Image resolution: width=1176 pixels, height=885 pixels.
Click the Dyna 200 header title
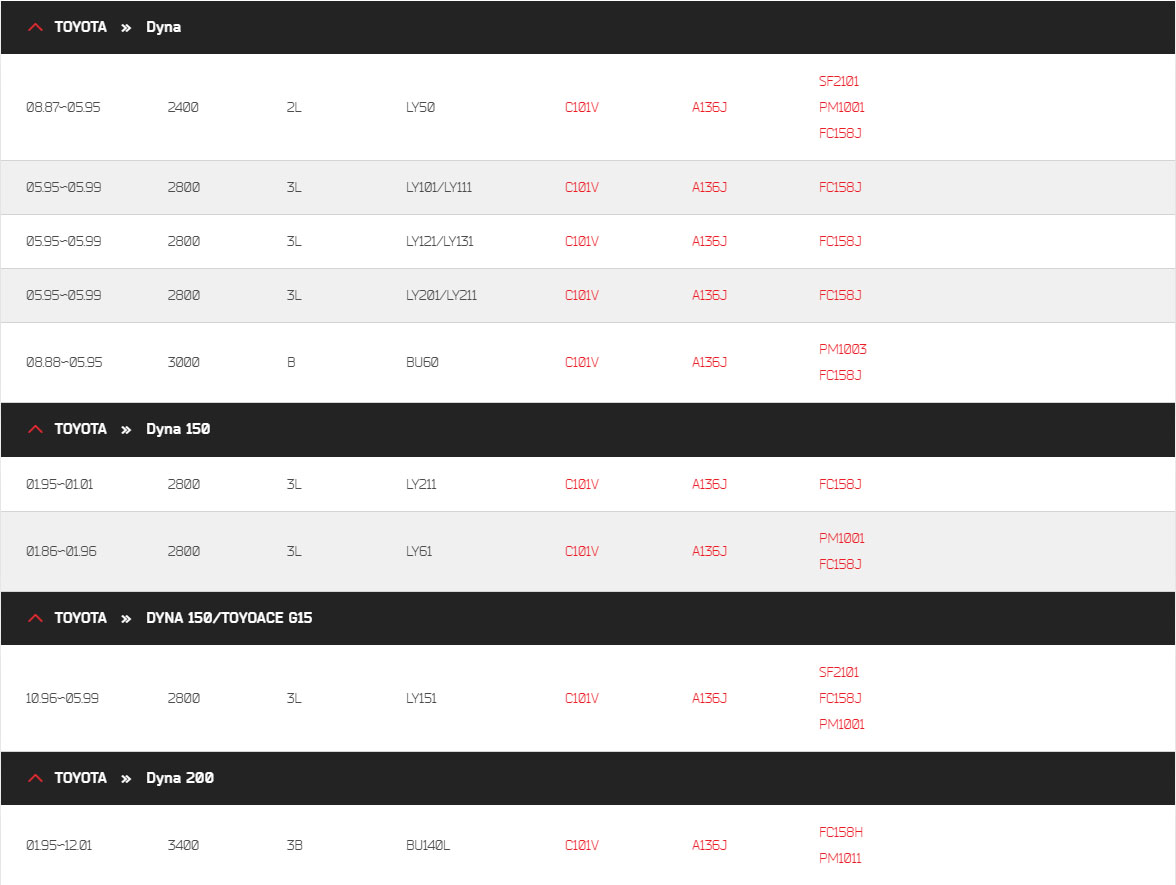[180, 778]
